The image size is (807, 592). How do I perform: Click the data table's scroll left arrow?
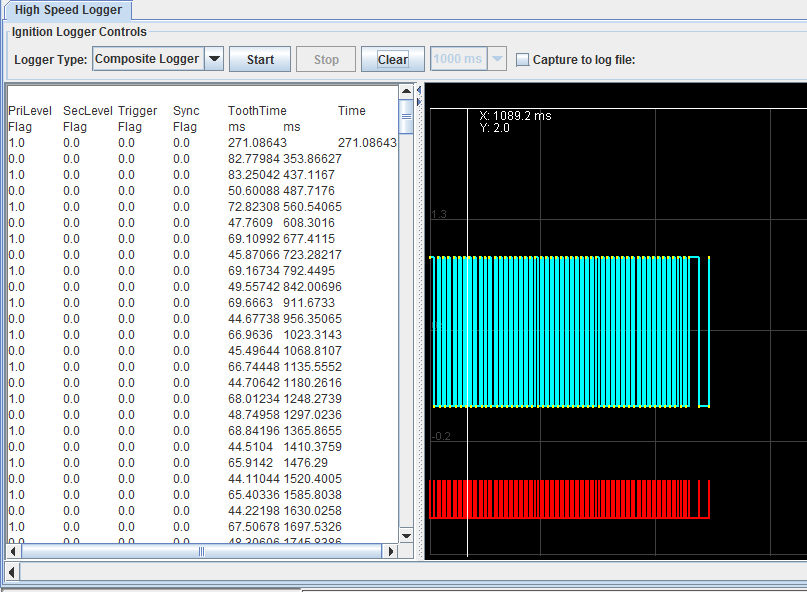[14, 551]
